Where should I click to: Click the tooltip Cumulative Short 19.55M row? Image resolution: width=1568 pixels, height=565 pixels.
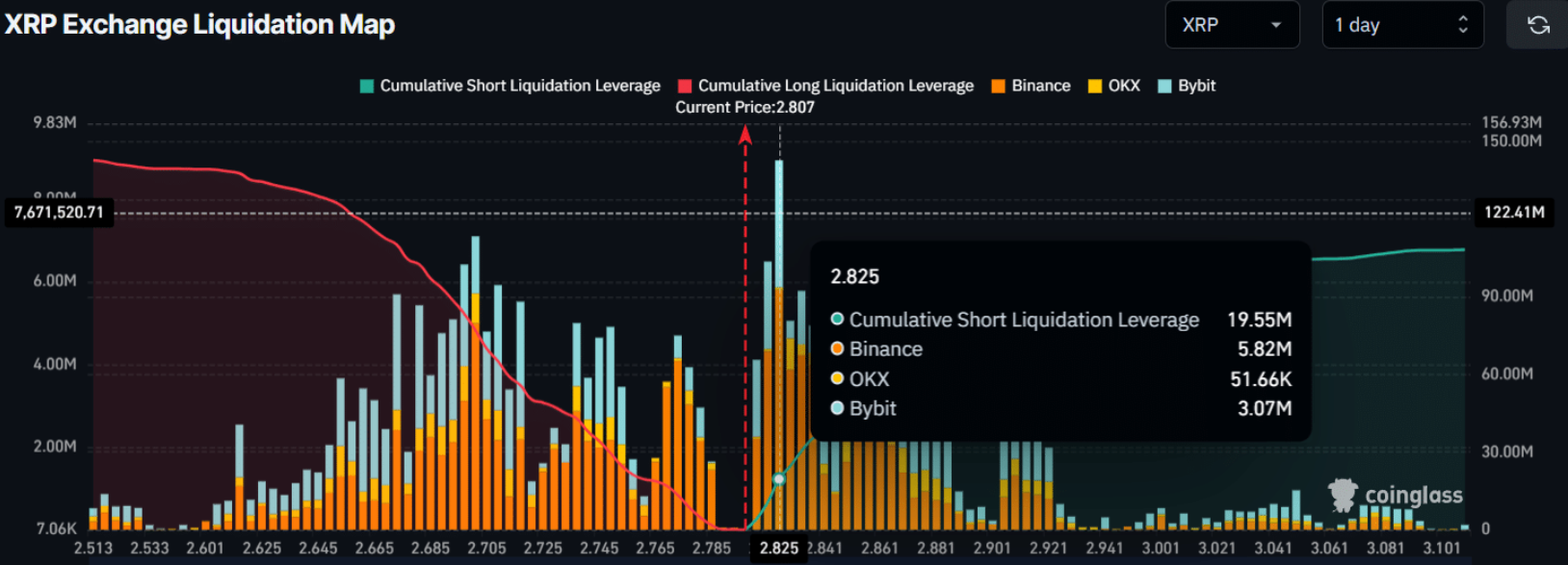coord(1061,320)
